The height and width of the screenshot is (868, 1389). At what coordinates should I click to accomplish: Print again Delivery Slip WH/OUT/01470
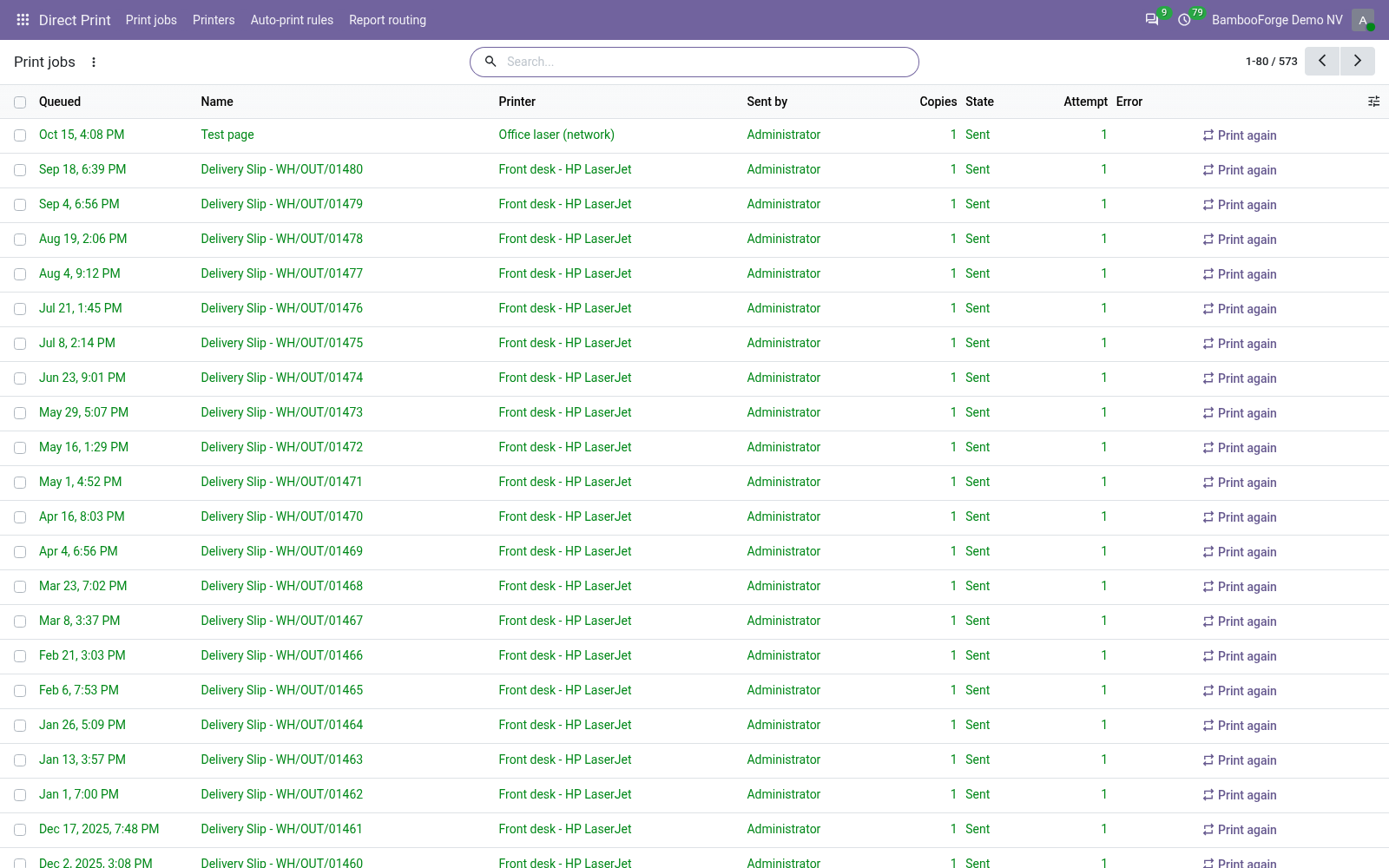coord(1239,517)
